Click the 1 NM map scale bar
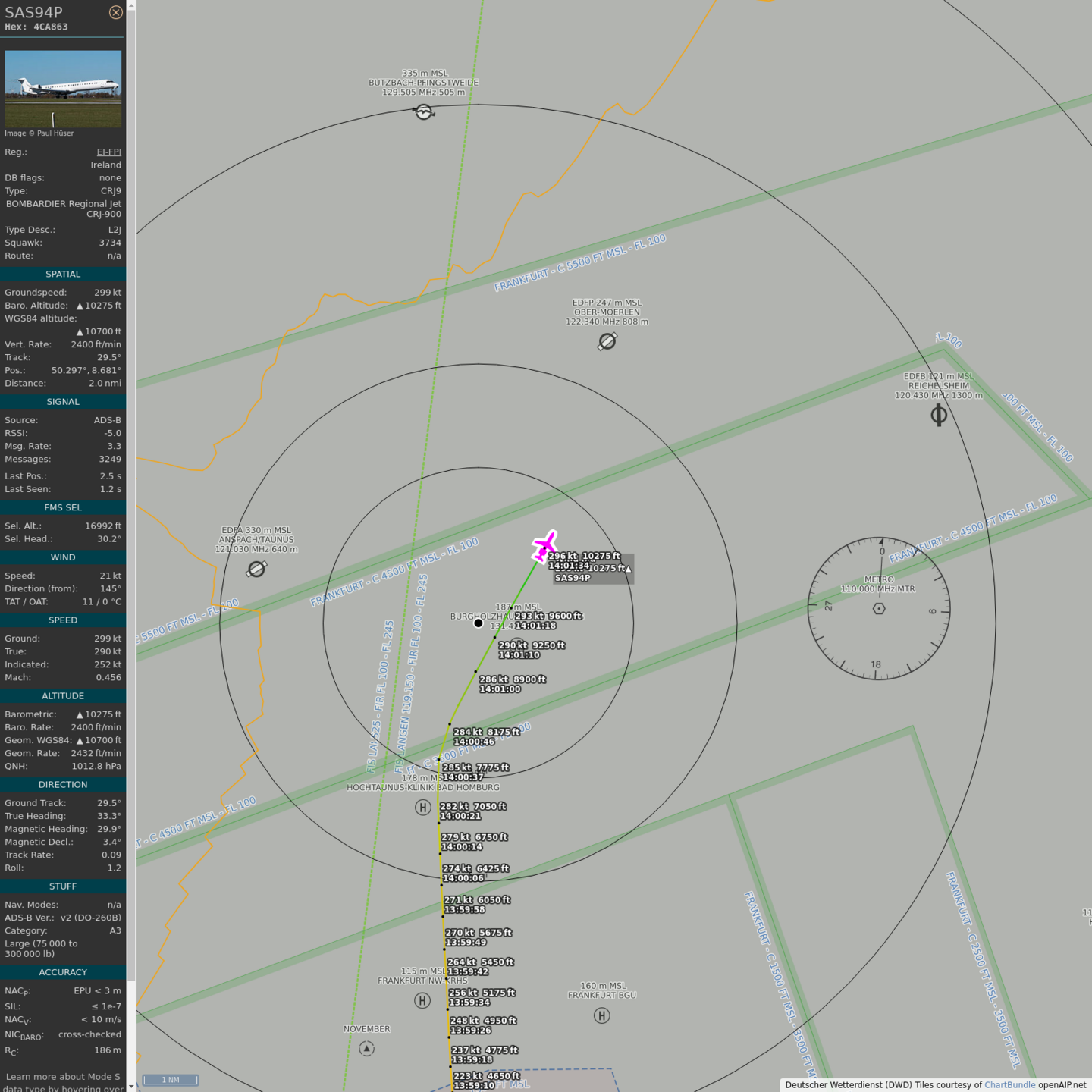Image resolution: width=1092 pixels, height=1092 pixels. click(171, 1080)
